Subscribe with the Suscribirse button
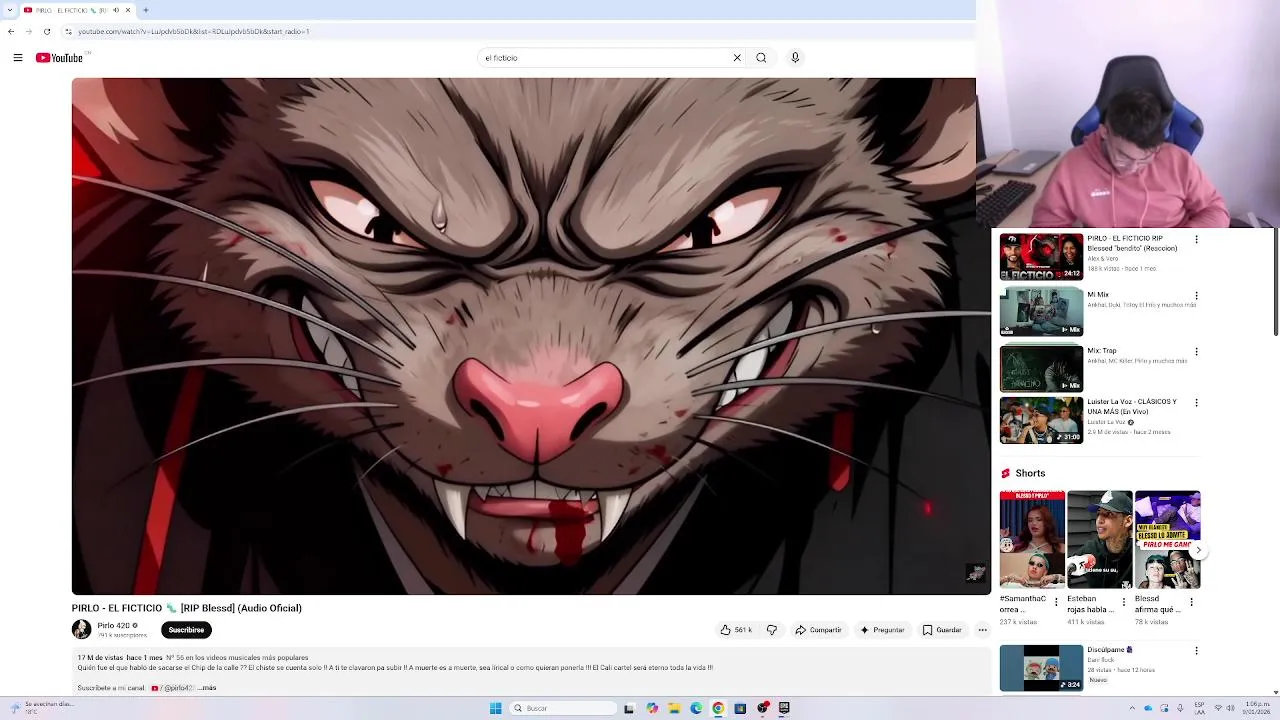Viewport: 1280px width, 720px height. [186, 630]
